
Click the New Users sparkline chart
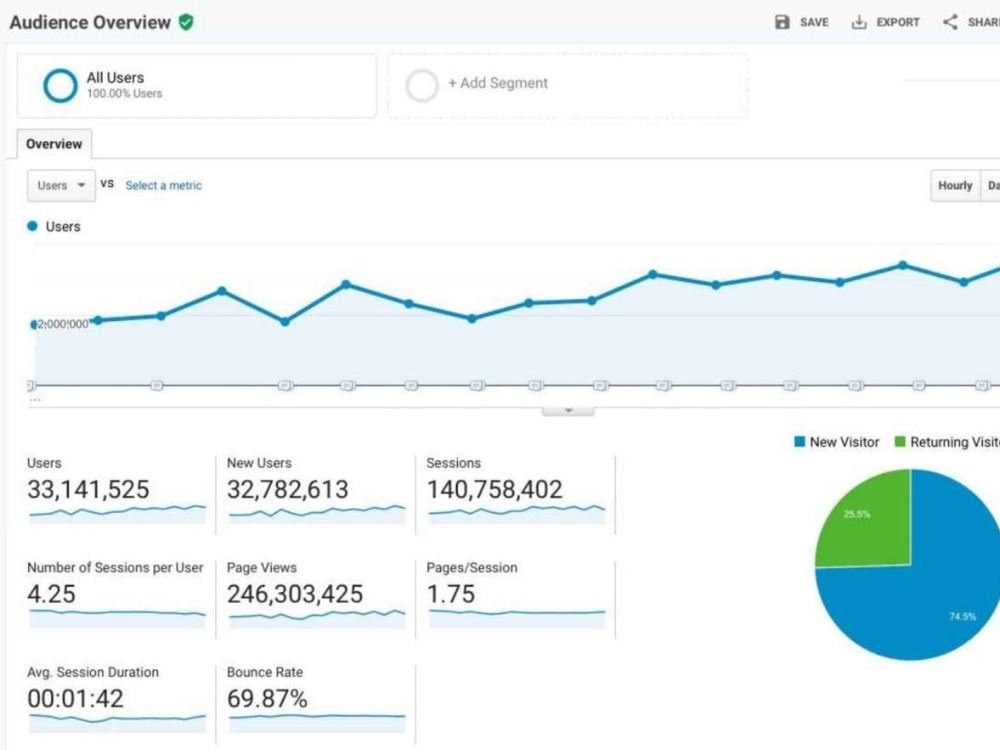click(317, 514)
